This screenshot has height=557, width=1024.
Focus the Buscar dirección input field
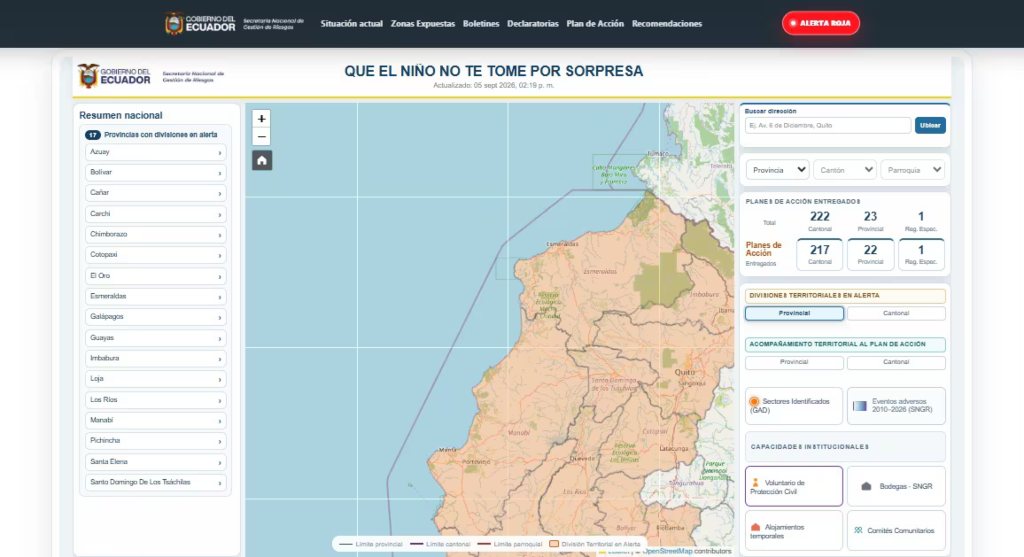[x=827, y=125]
